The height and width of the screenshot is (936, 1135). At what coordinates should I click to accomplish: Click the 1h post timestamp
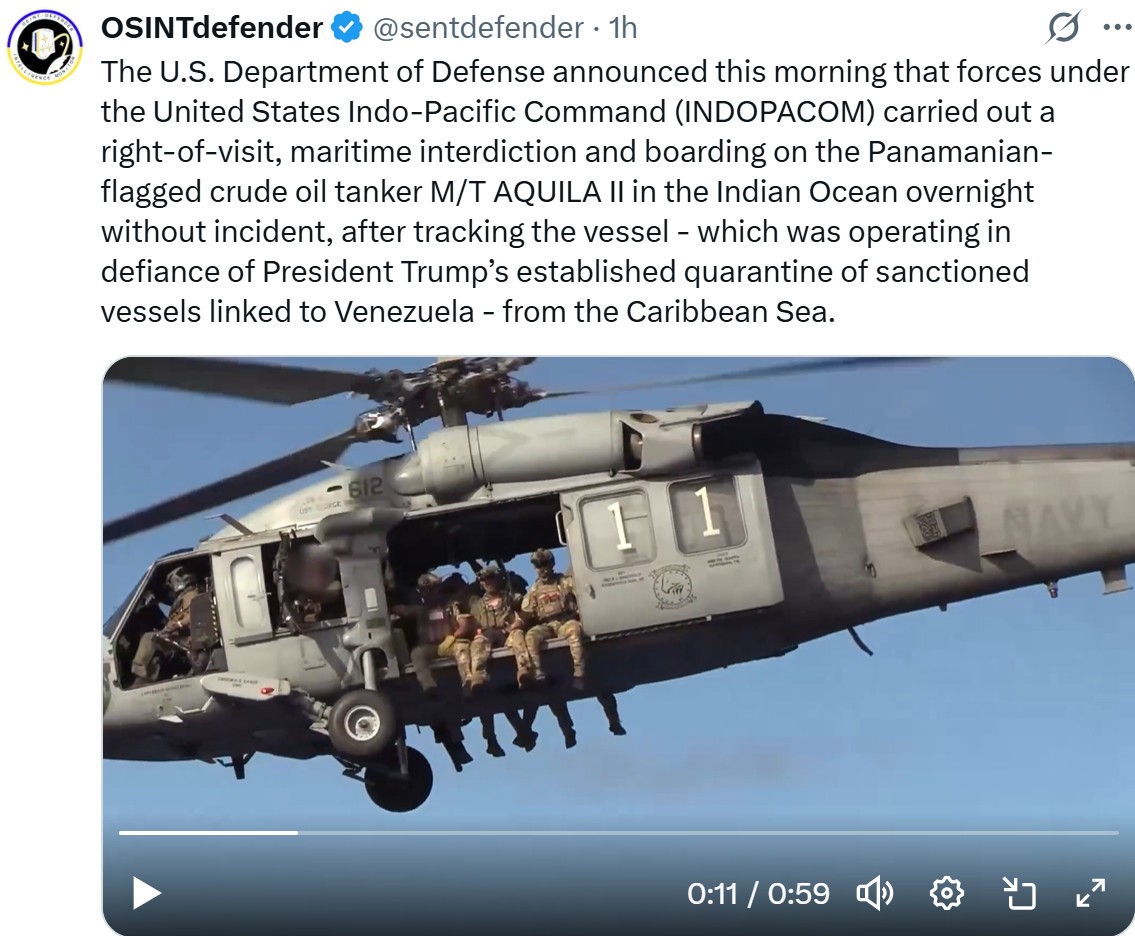coord(623,28)
